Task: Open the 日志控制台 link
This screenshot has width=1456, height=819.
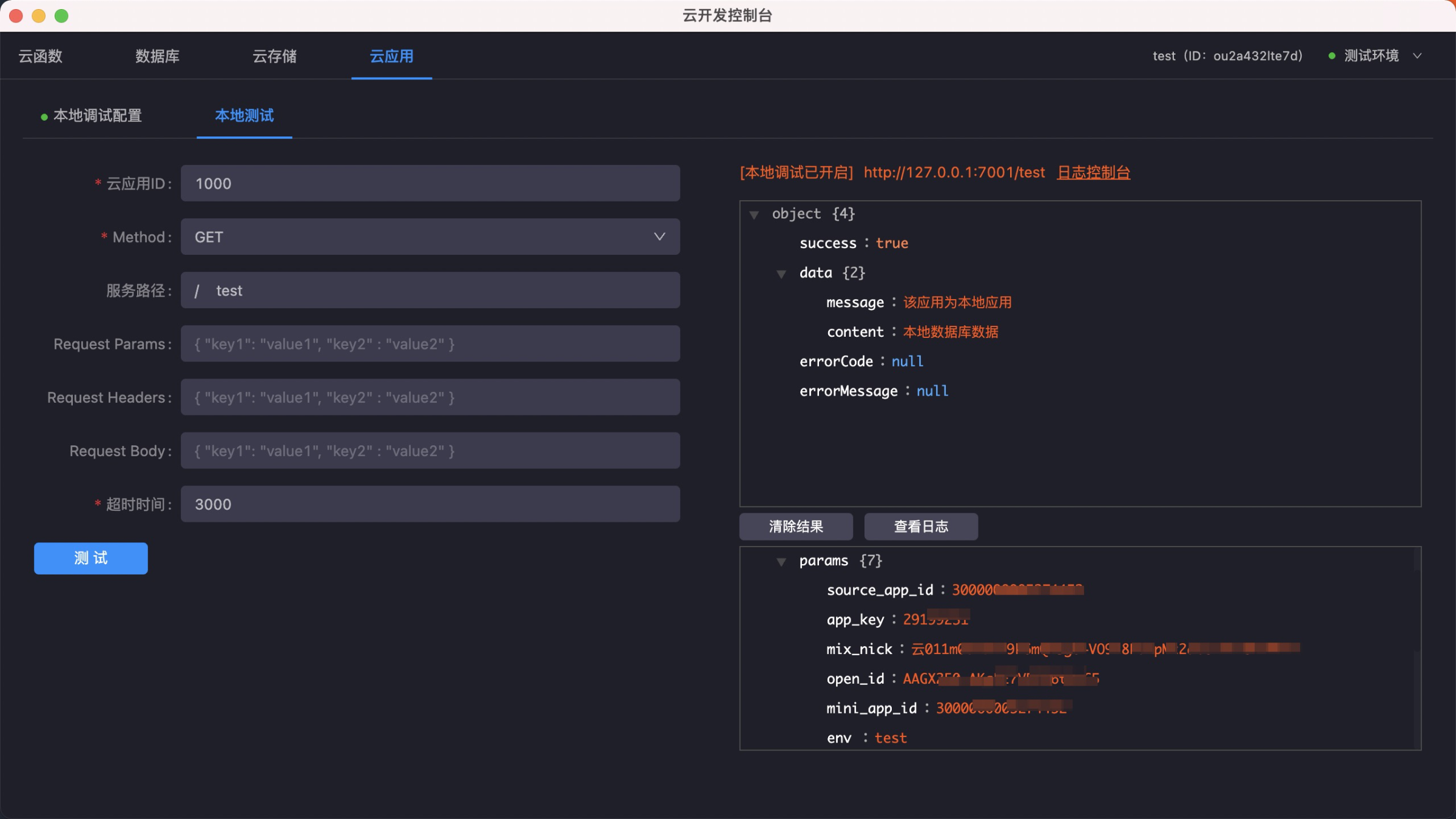Action: pos(1093,172)
